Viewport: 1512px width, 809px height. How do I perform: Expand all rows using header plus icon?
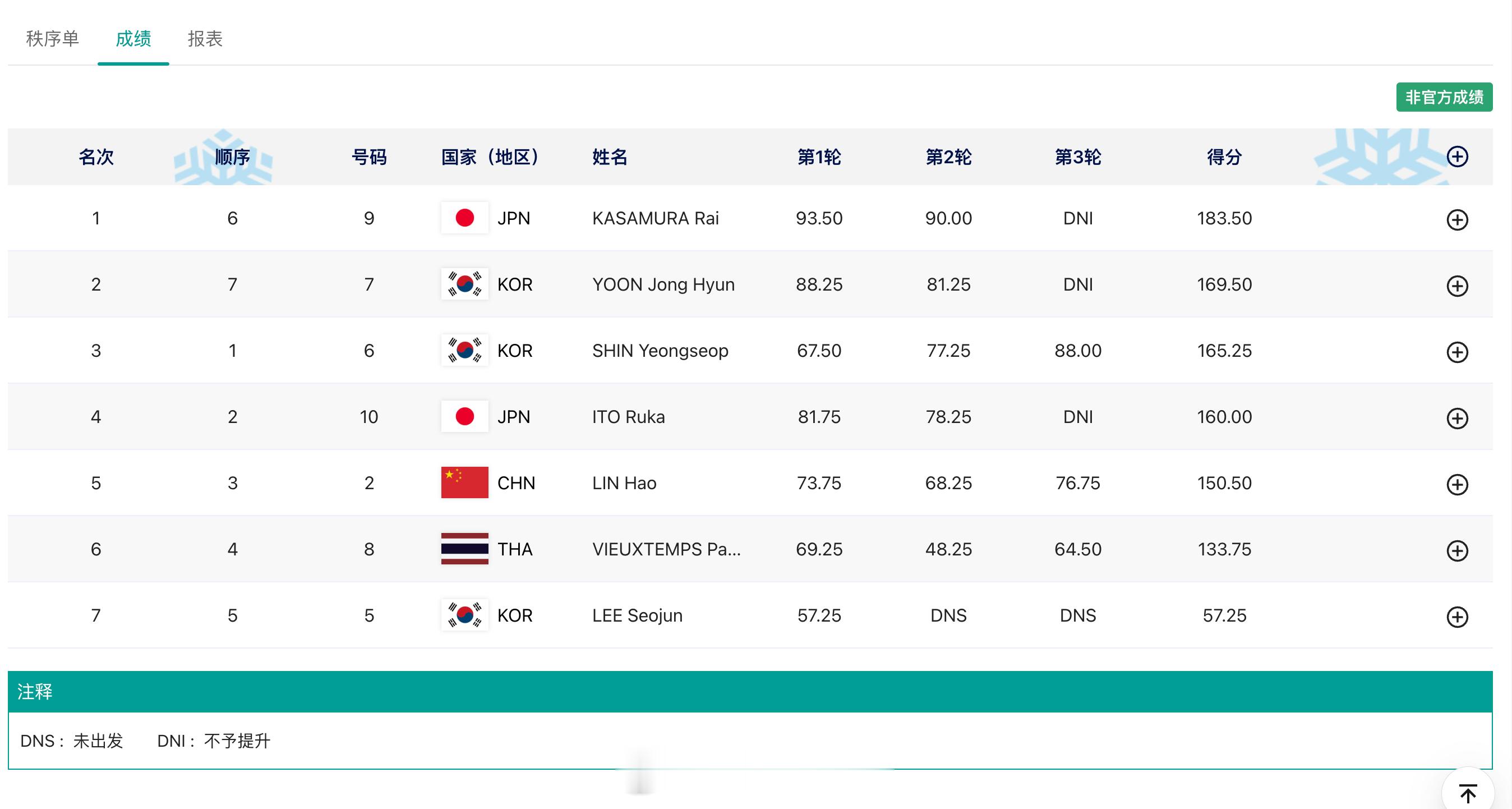click(1457, 157)
